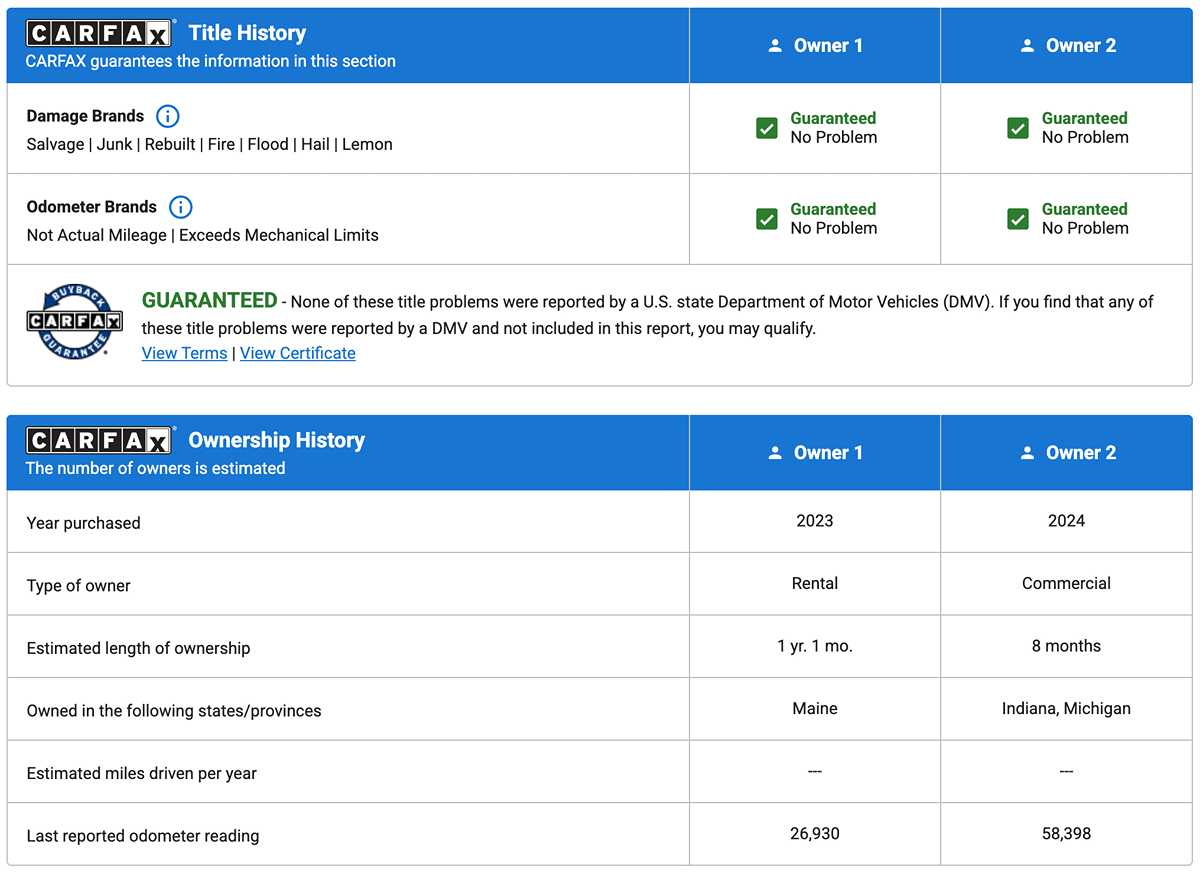Screen dimensions: 1200x877
Task: Click the CARFAX Buyback Guarantee badge
Action: (x=74, y=322)
